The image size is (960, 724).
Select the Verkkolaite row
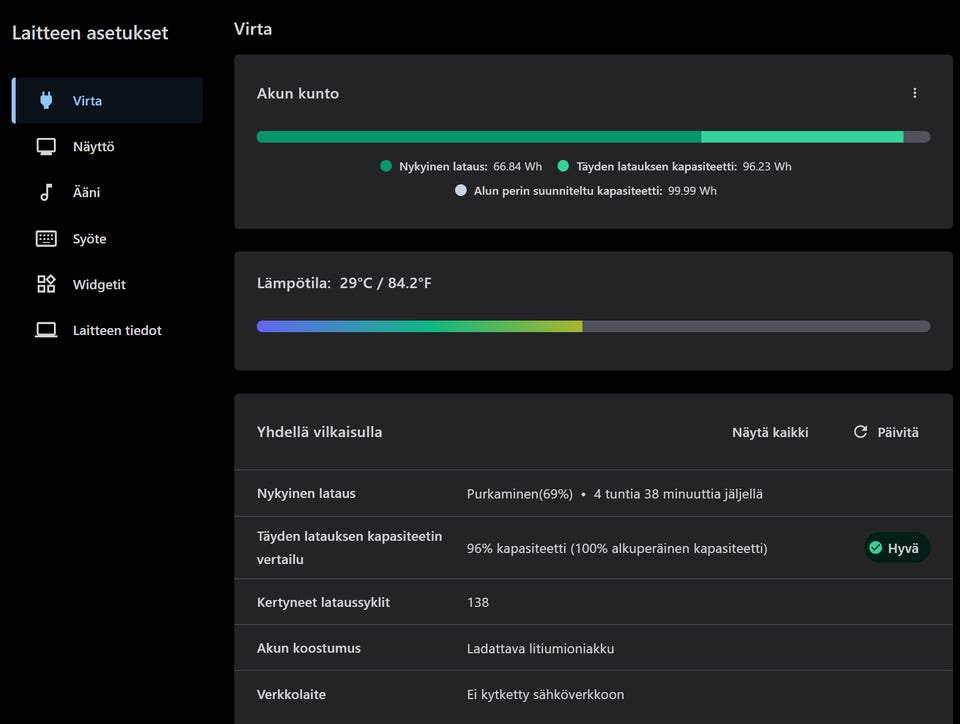[x=593, y=694]
